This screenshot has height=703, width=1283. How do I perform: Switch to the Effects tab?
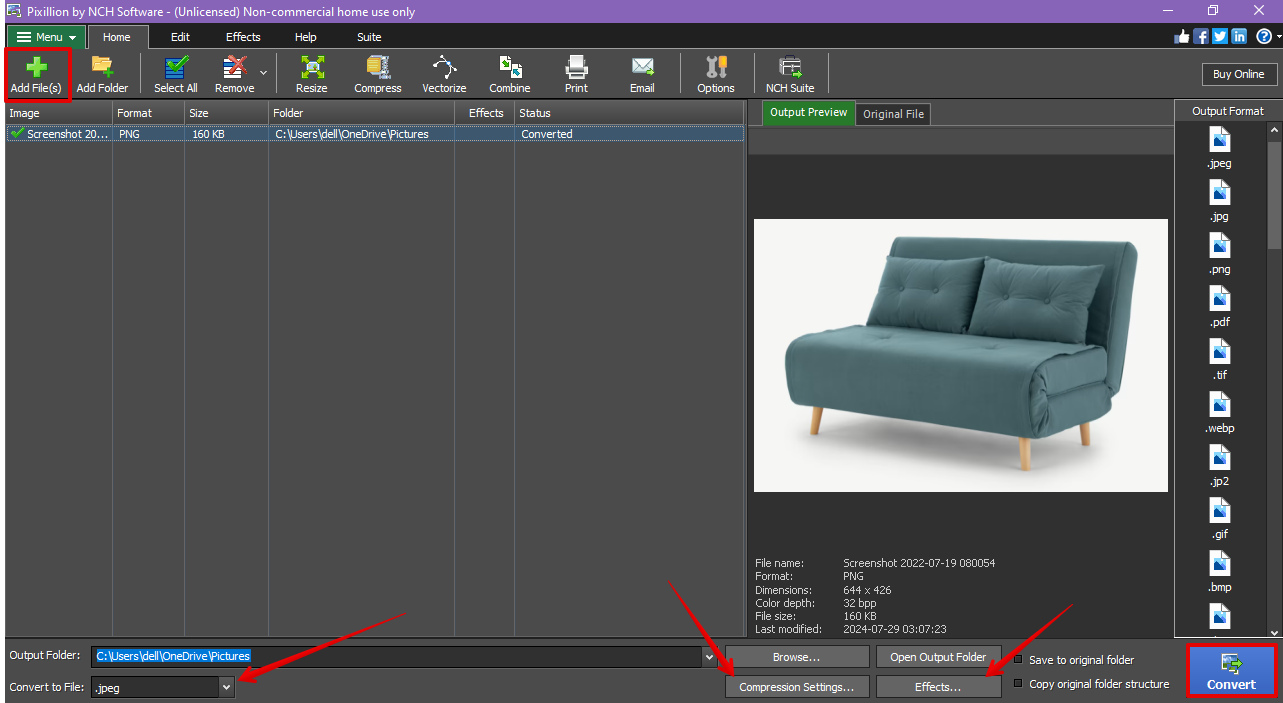tap(242, 36)
